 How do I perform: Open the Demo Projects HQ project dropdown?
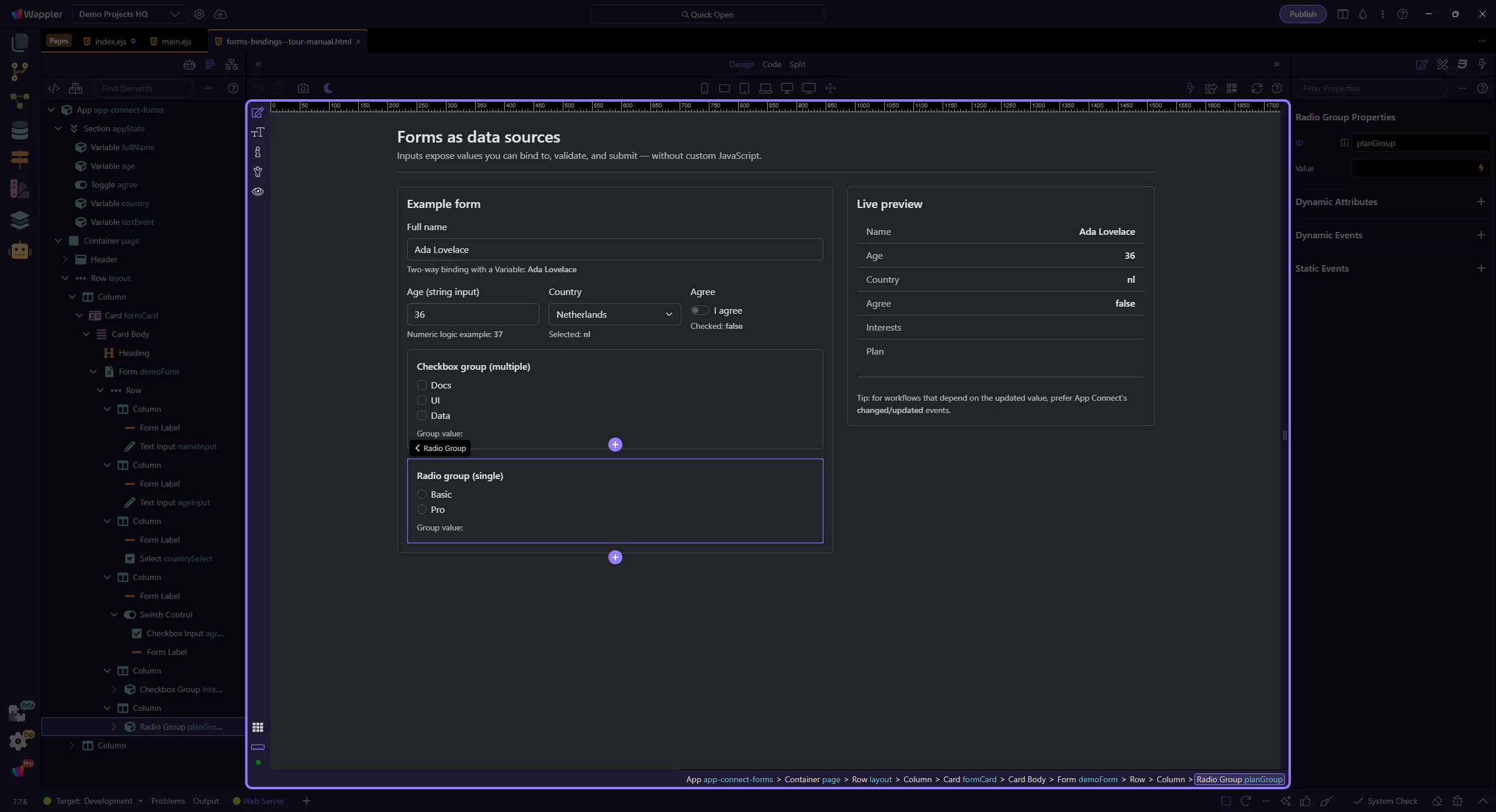129,14
